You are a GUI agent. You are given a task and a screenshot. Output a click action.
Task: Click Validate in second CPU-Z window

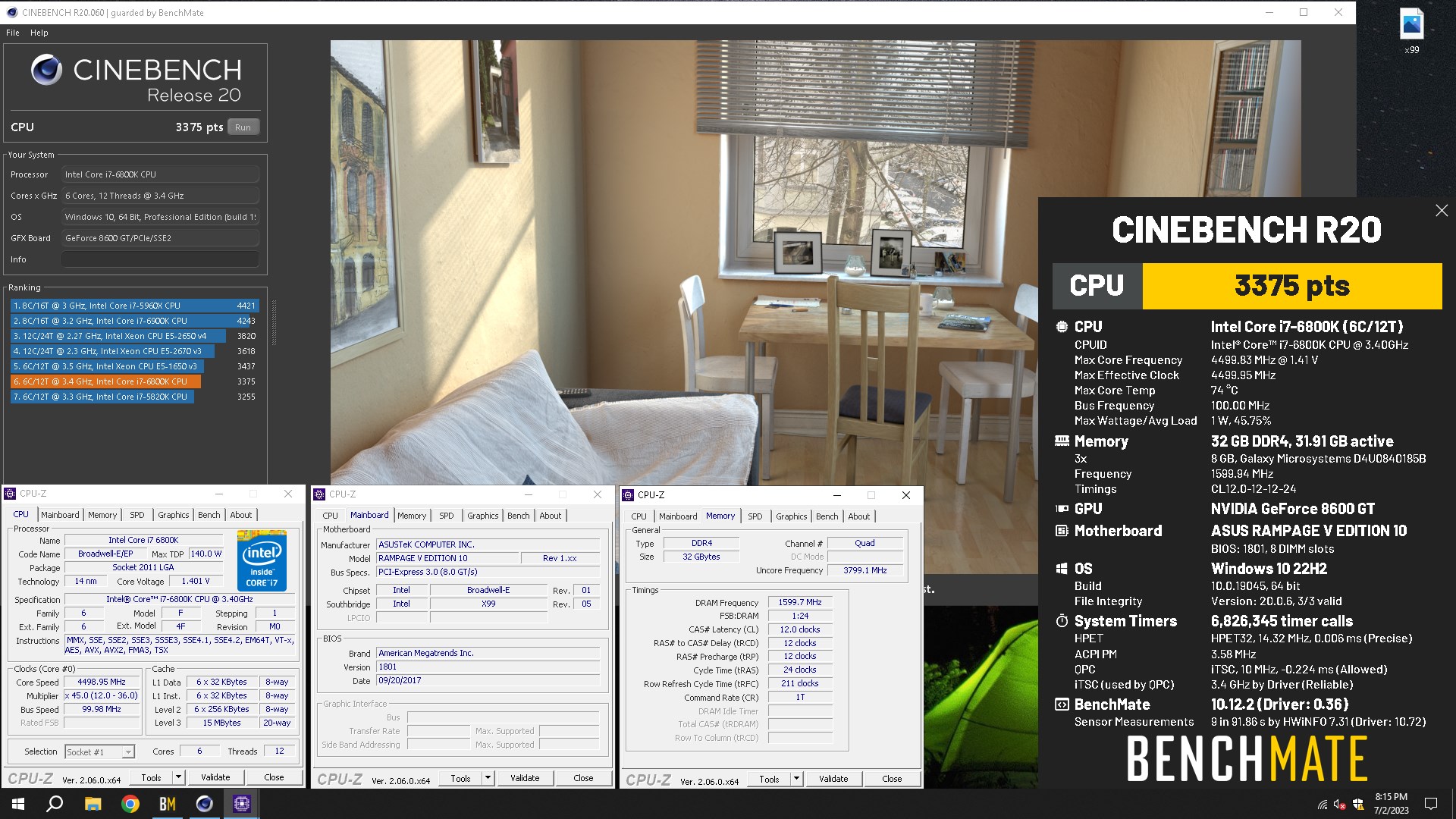click(525, 778)
